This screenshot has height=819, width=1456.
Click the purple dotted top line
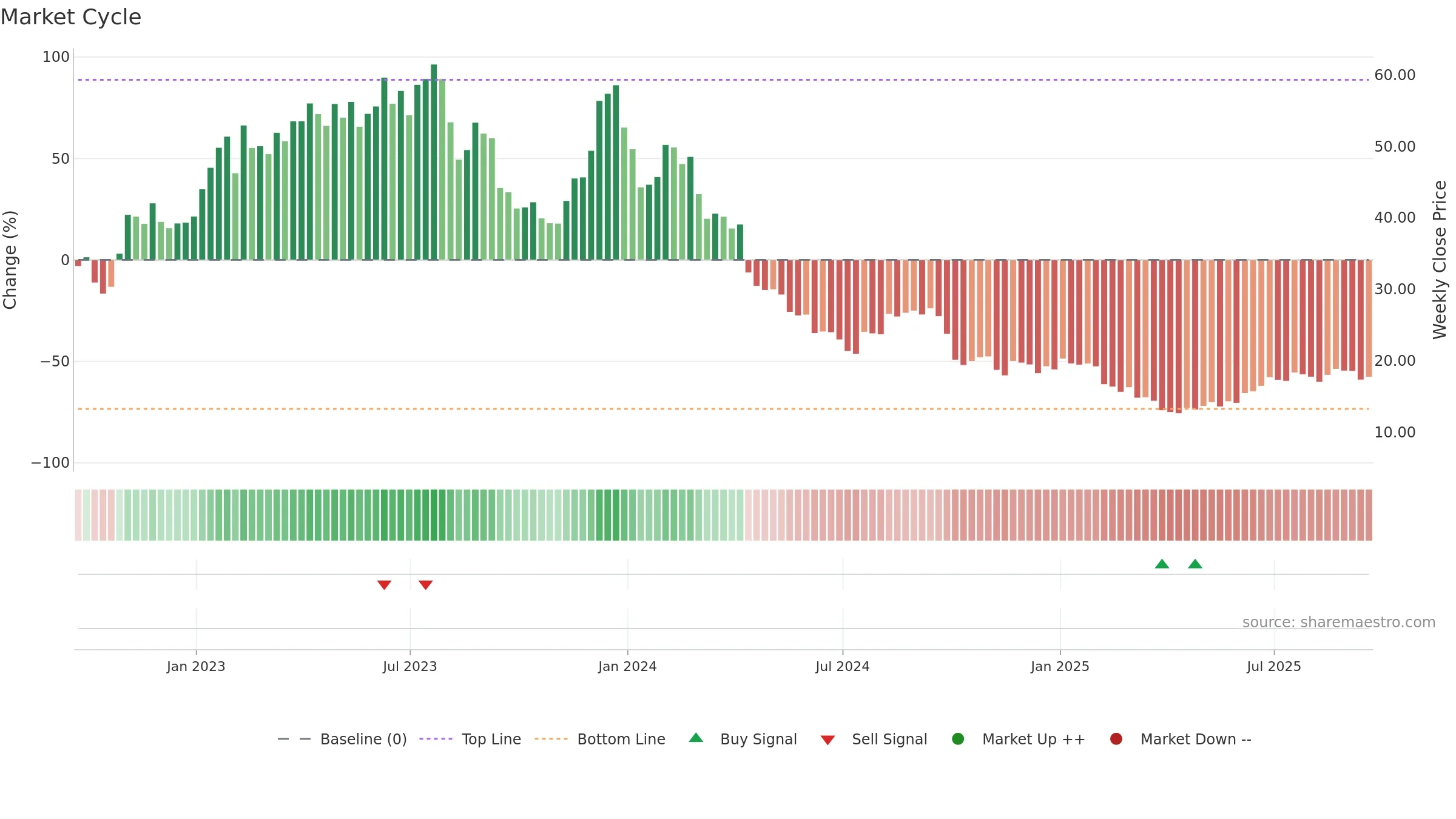(723, 79)
